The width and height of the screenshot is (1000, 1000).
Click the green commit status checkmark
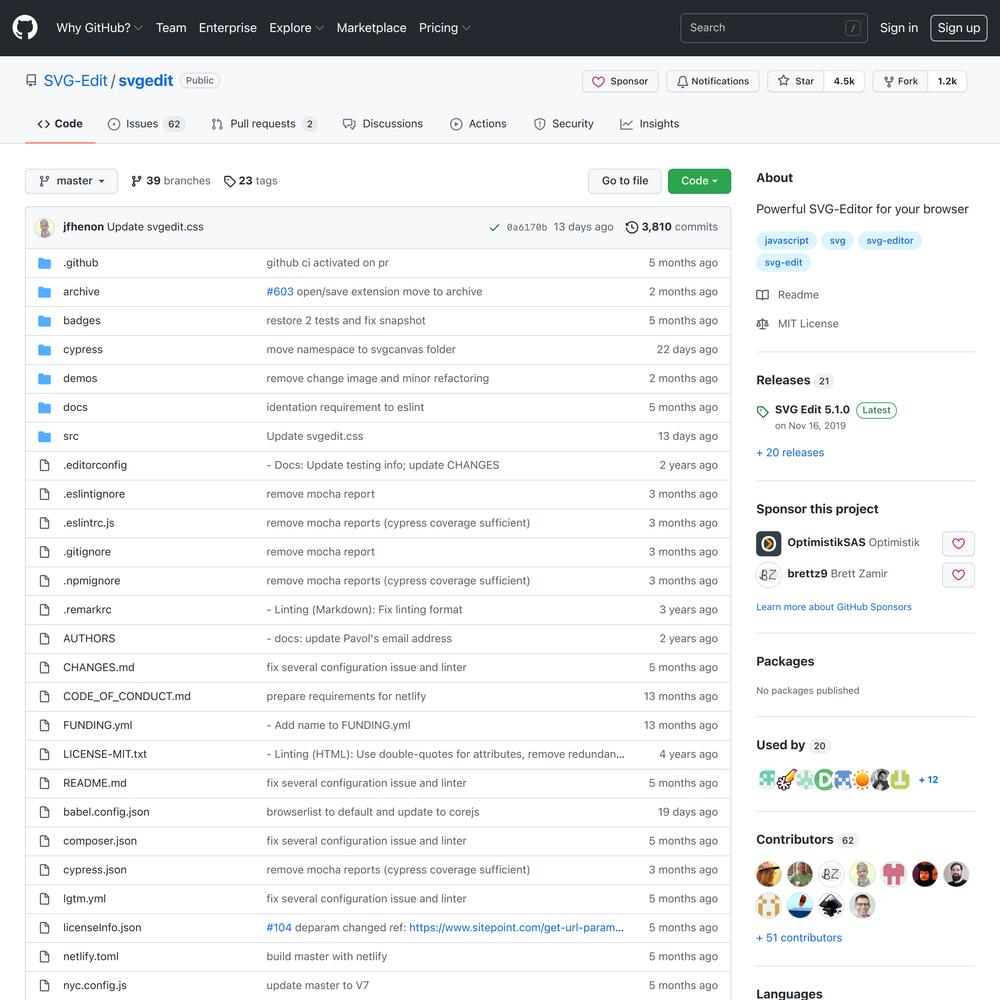[494, 227]
